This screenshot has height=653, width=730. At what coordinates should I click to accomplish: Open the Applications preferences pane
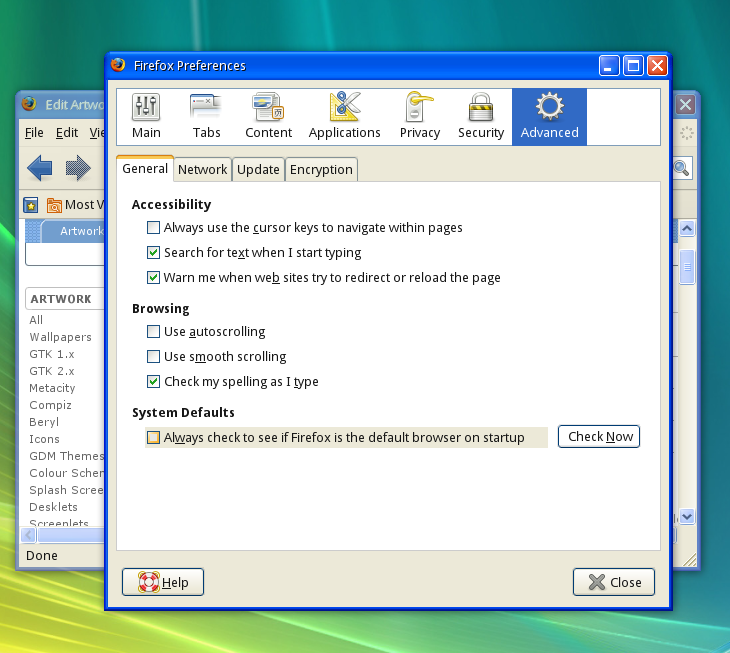click(x=345, y=117)
